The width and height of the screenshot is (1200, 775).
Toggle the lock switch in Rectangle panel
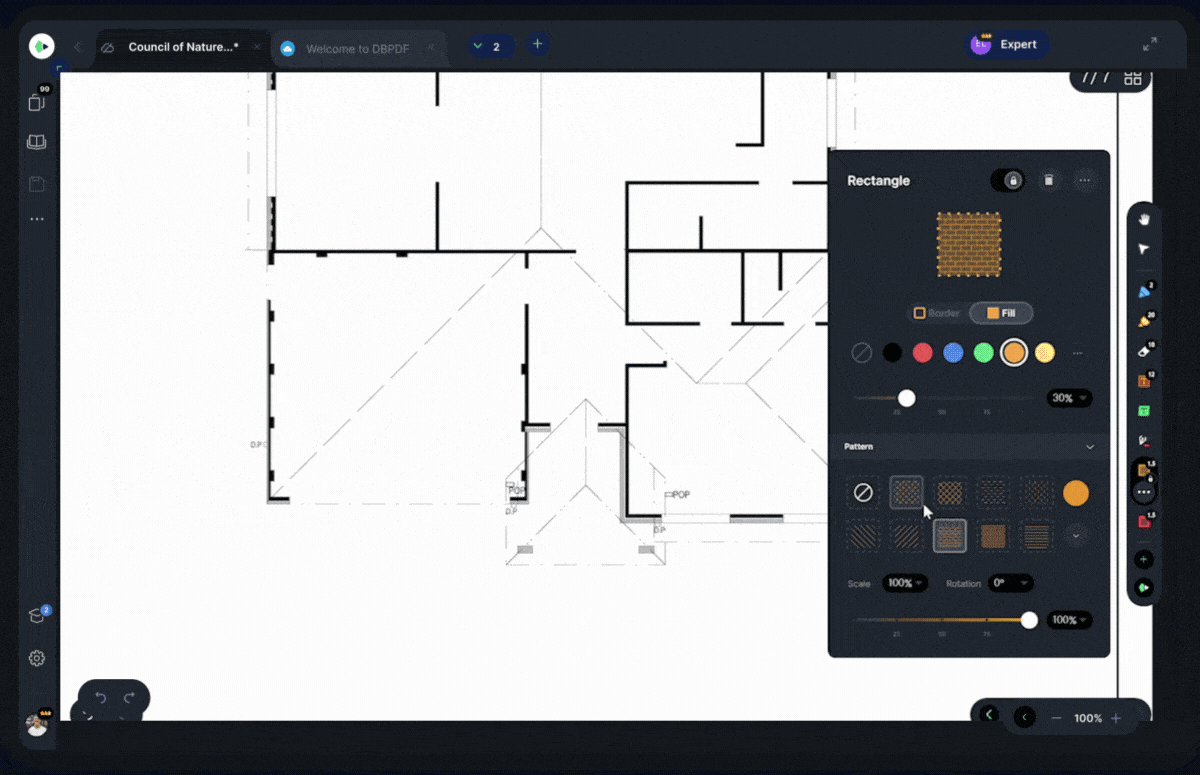click(x=1007, y=181)
